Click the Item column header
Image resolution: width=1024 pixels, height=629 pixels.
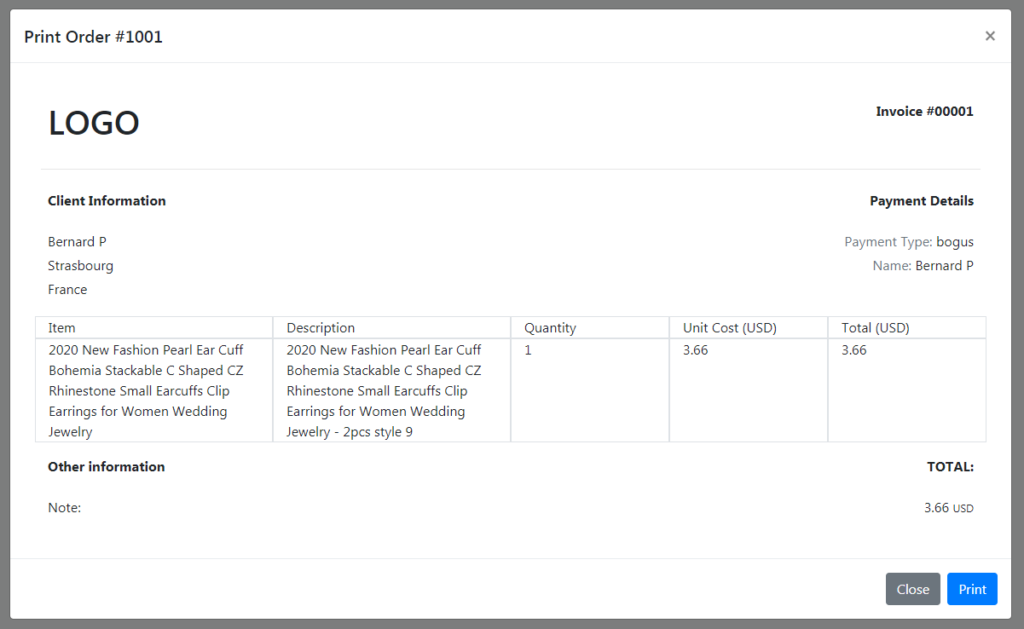154,328
